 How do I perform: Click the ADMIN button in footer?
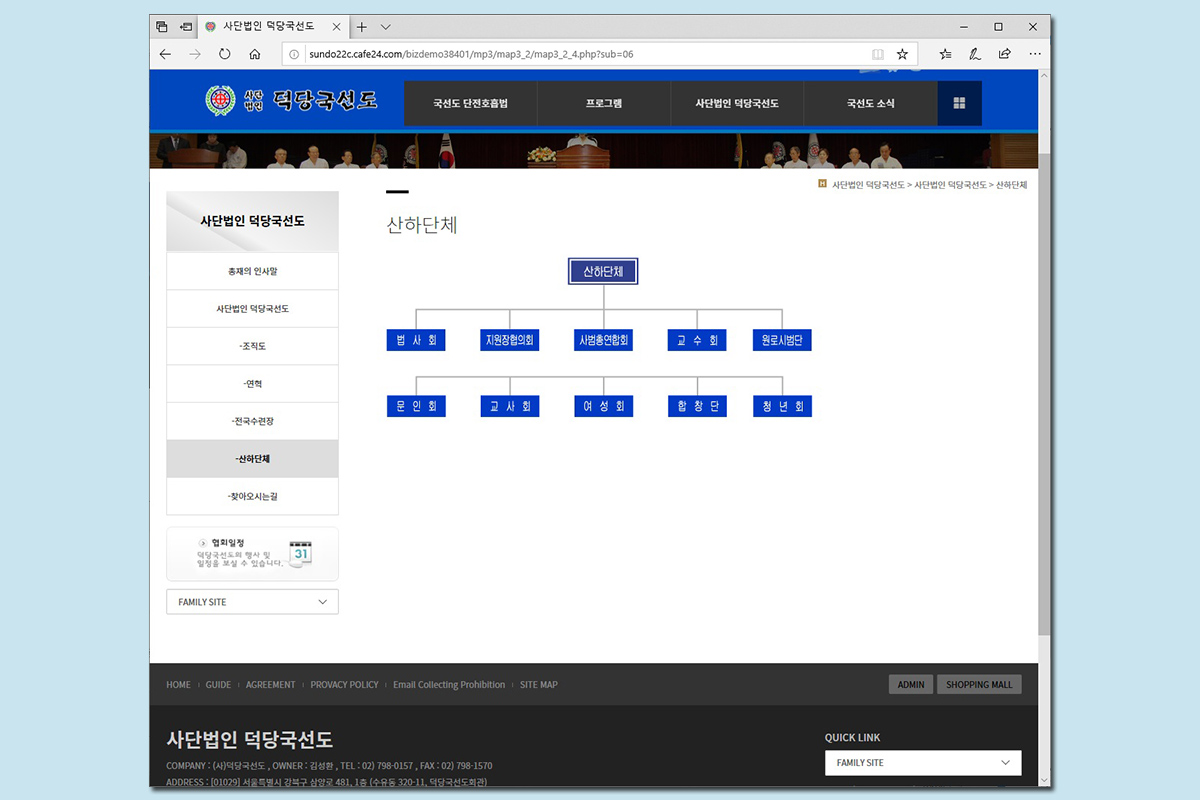point(910,685)
